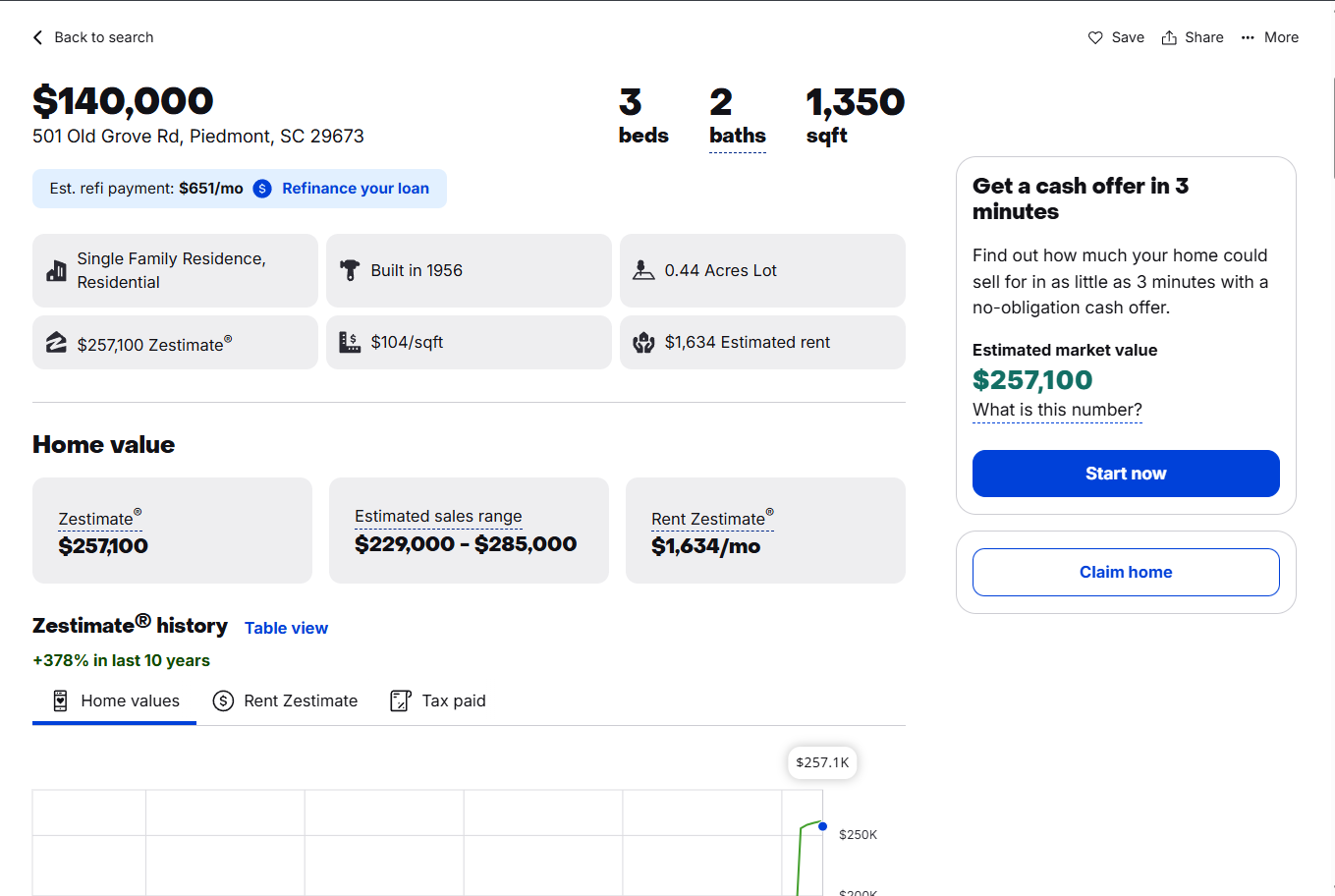Open Table view for Zestimate history

pos(286,628)
